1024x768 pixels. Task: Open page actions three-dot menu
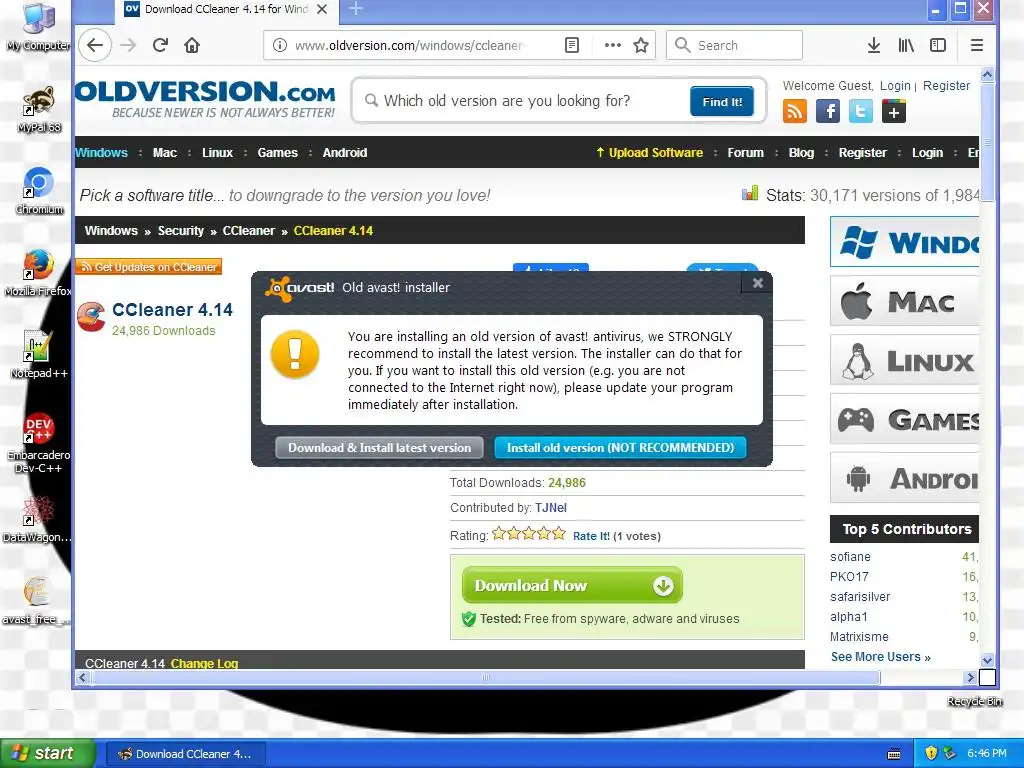612,45
